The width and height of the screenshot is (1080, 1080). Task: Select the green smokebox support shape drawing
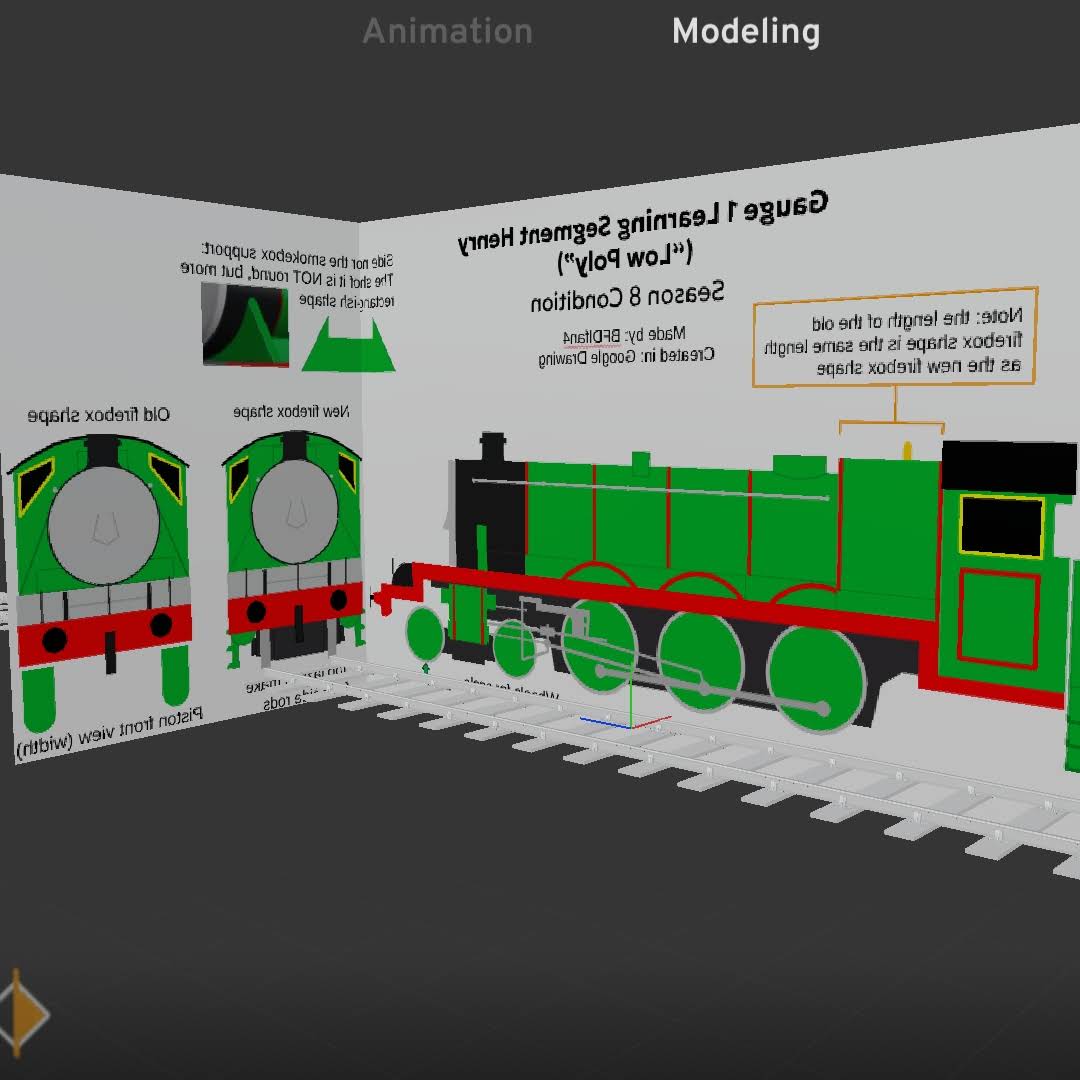[348, 346]
